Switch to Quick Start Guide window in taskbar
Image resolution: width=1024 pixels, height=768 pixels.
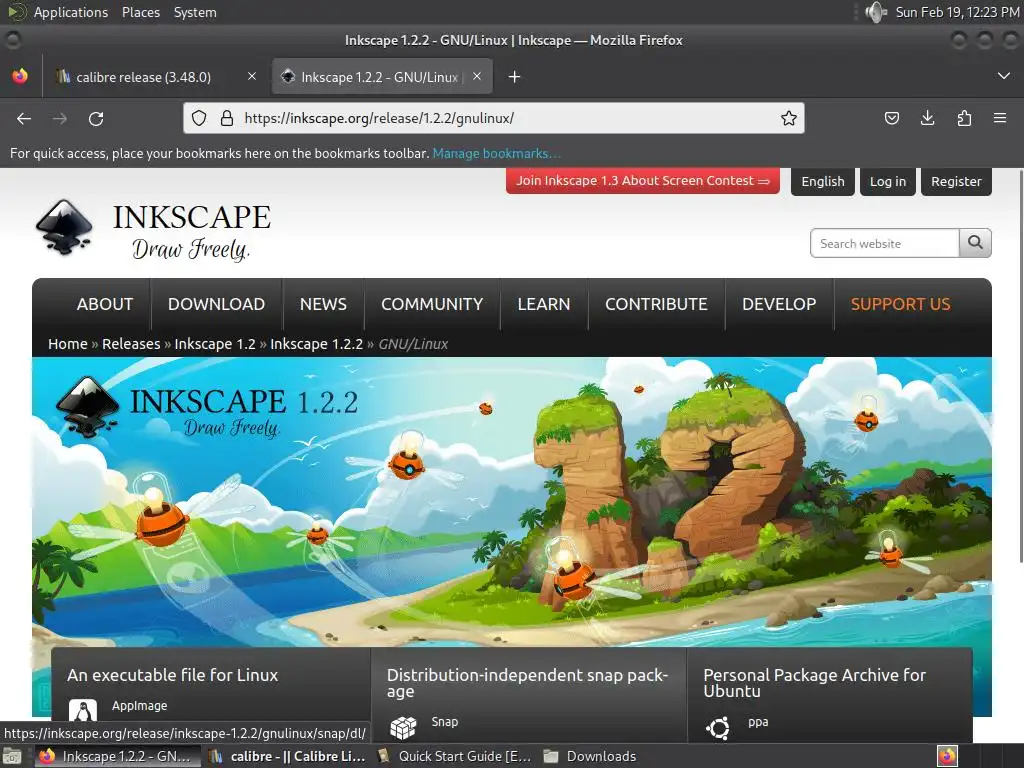coord(456,756)
